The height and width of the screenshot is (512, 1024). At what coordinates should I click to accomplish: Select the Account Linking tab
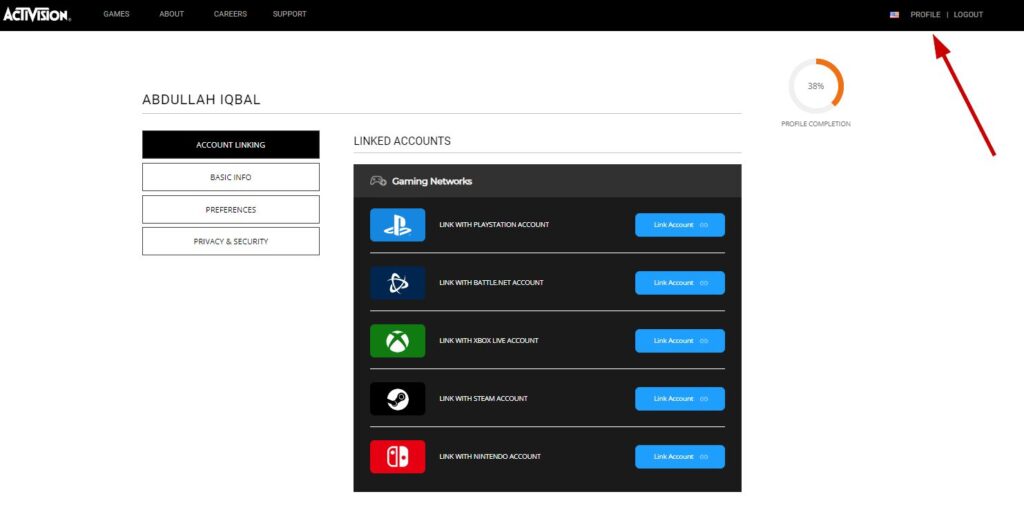[231, 145]
